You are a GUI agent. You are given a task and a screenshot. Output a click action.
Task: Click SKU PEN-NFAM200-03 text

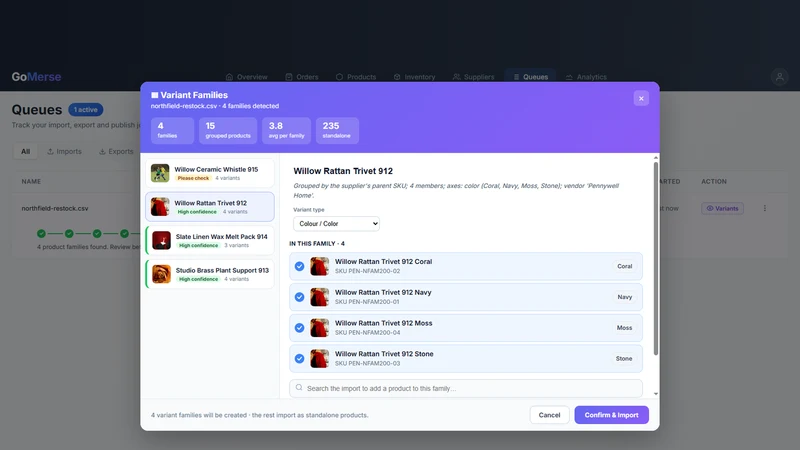pyautogui.click(x=367, y=363)
